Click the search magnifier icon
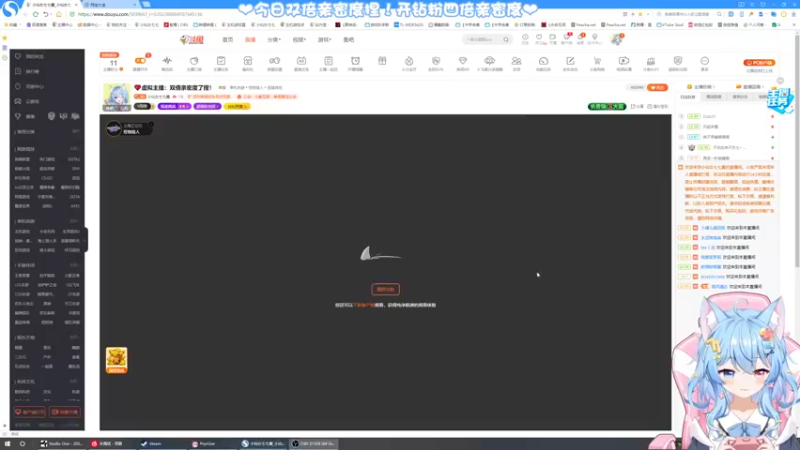The width and height of the screenshot is (800, 450). pos(506,39)
